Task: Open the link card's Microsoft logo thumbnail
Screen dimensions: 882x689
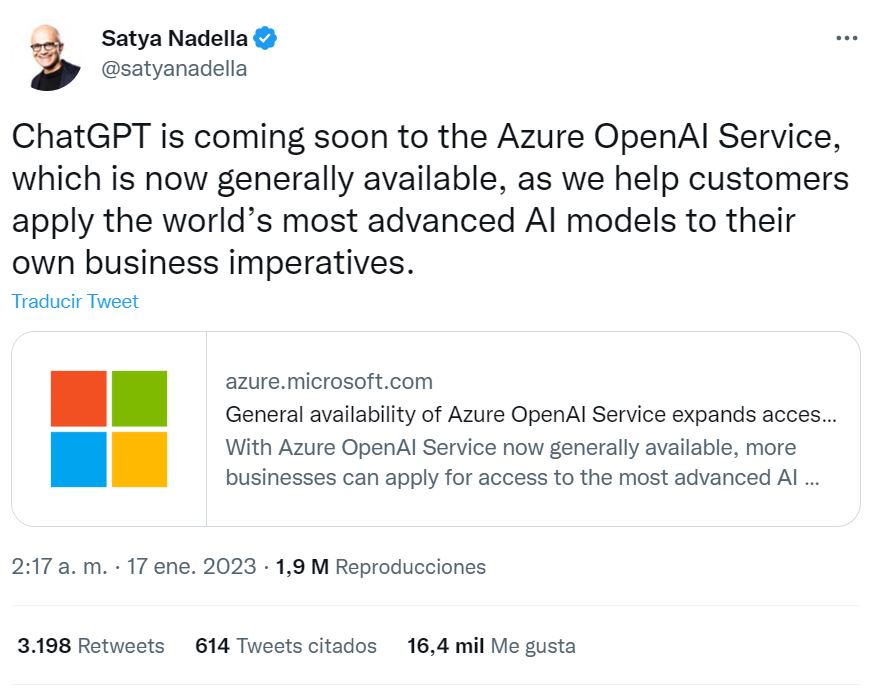Action: (x=109, y=429)
